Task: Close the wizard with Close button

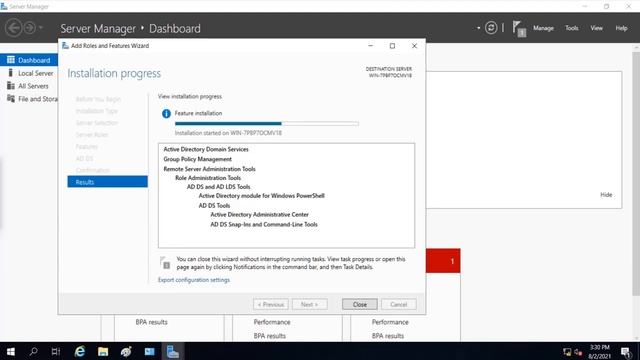Action: tap(360, 304)
